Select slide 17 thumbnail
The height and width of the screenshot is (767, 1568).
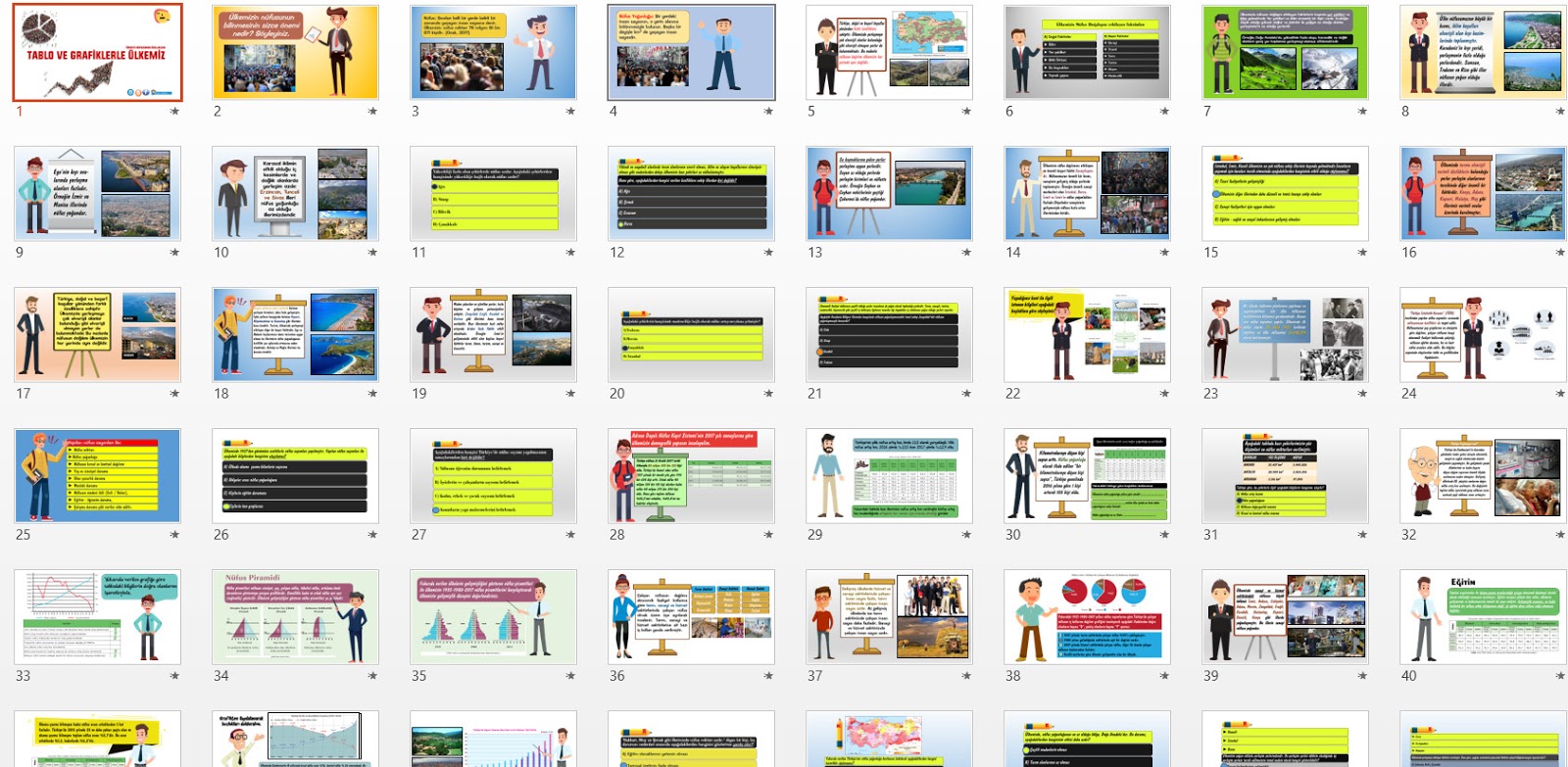click(x=98, y=335)
